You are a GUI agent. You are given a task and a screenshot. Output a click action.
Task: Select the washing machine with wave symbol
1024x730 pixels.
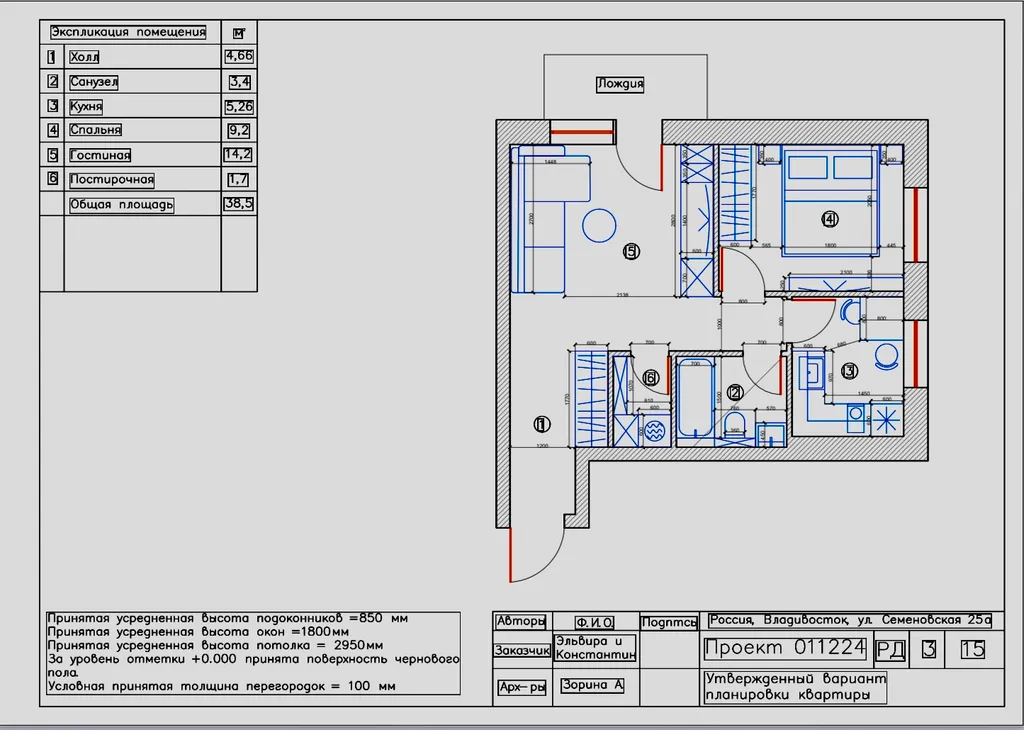pyautogui.click(x=653, y=432)
